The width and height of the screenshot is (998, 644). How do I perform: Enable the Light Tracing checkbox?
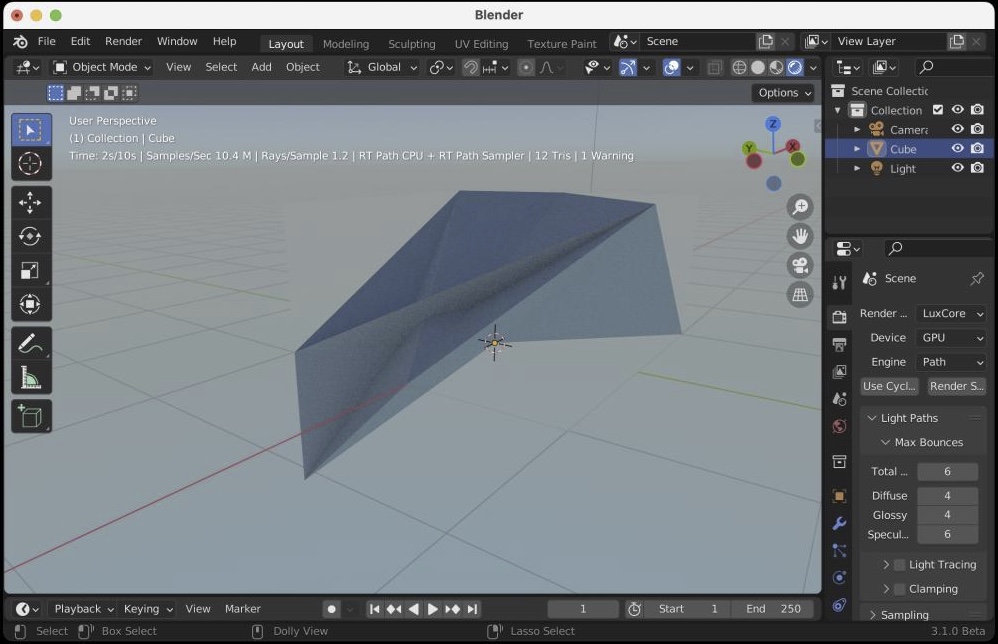tap(899, 565)
